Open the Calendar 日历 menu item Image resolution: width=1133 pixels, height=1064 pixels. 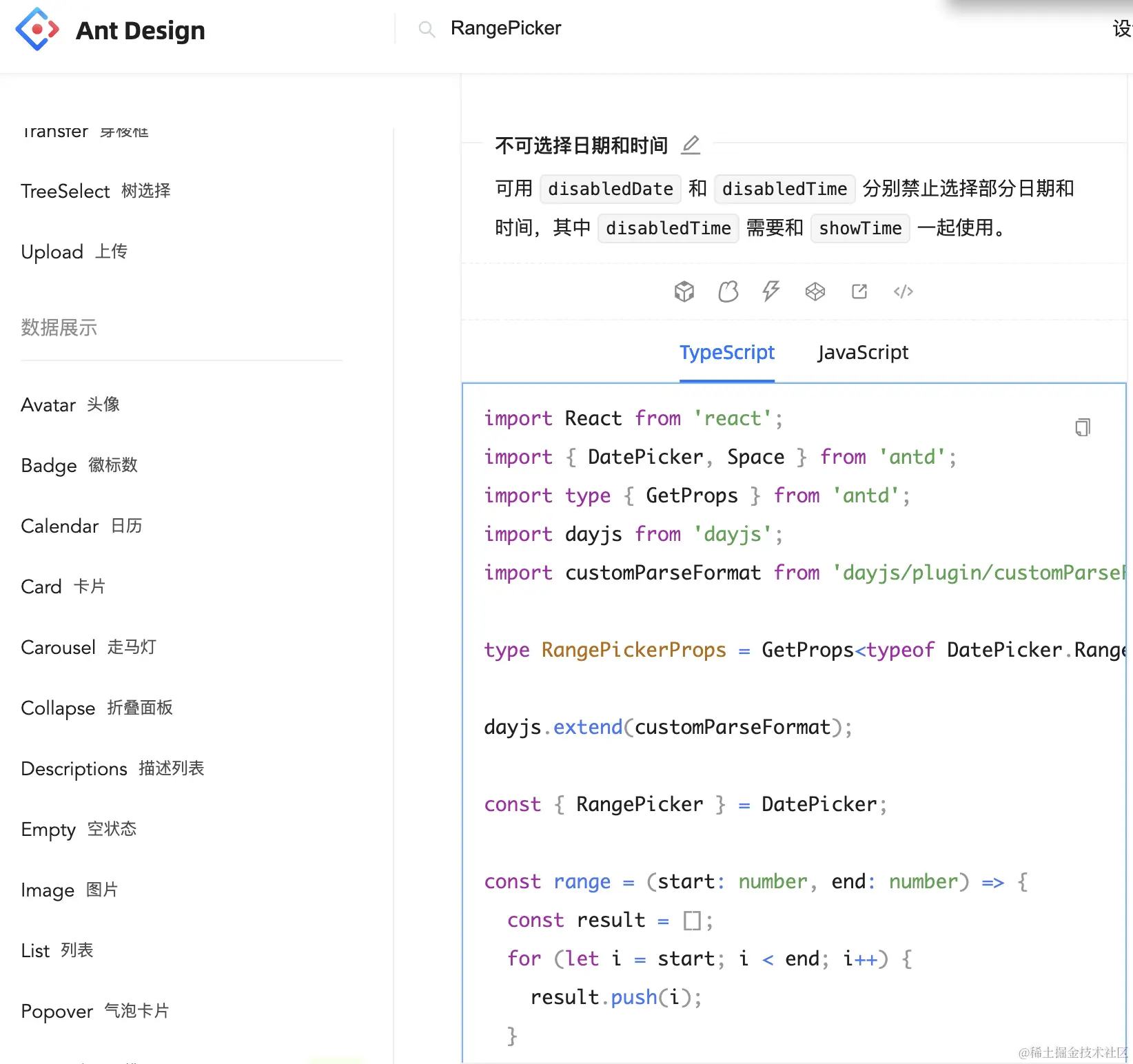[x=81, y=526]
